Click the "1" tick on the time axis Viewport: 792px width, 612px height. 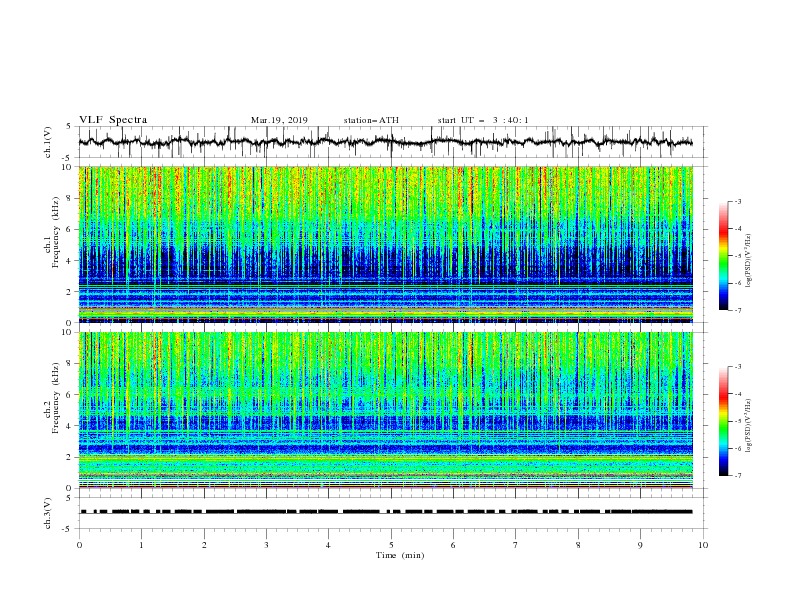tap(141, 545)
